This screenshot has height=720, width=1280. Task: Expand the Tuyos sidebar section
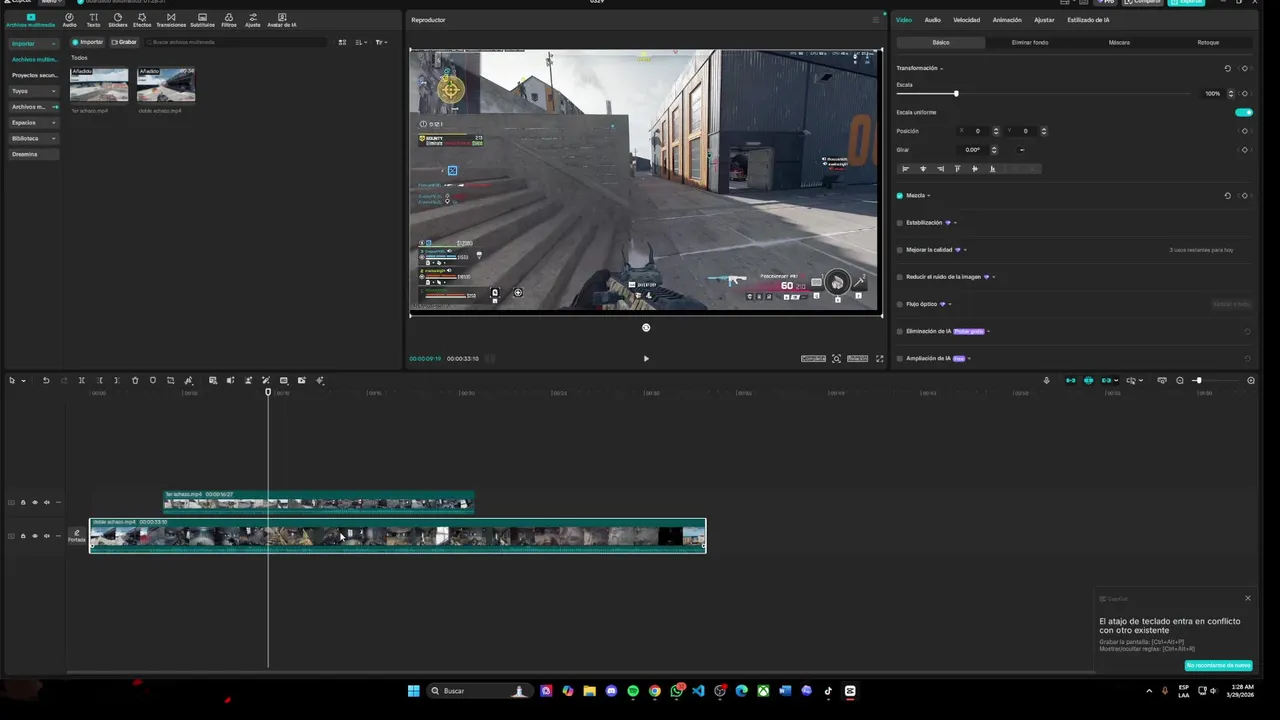coord(54,91)
